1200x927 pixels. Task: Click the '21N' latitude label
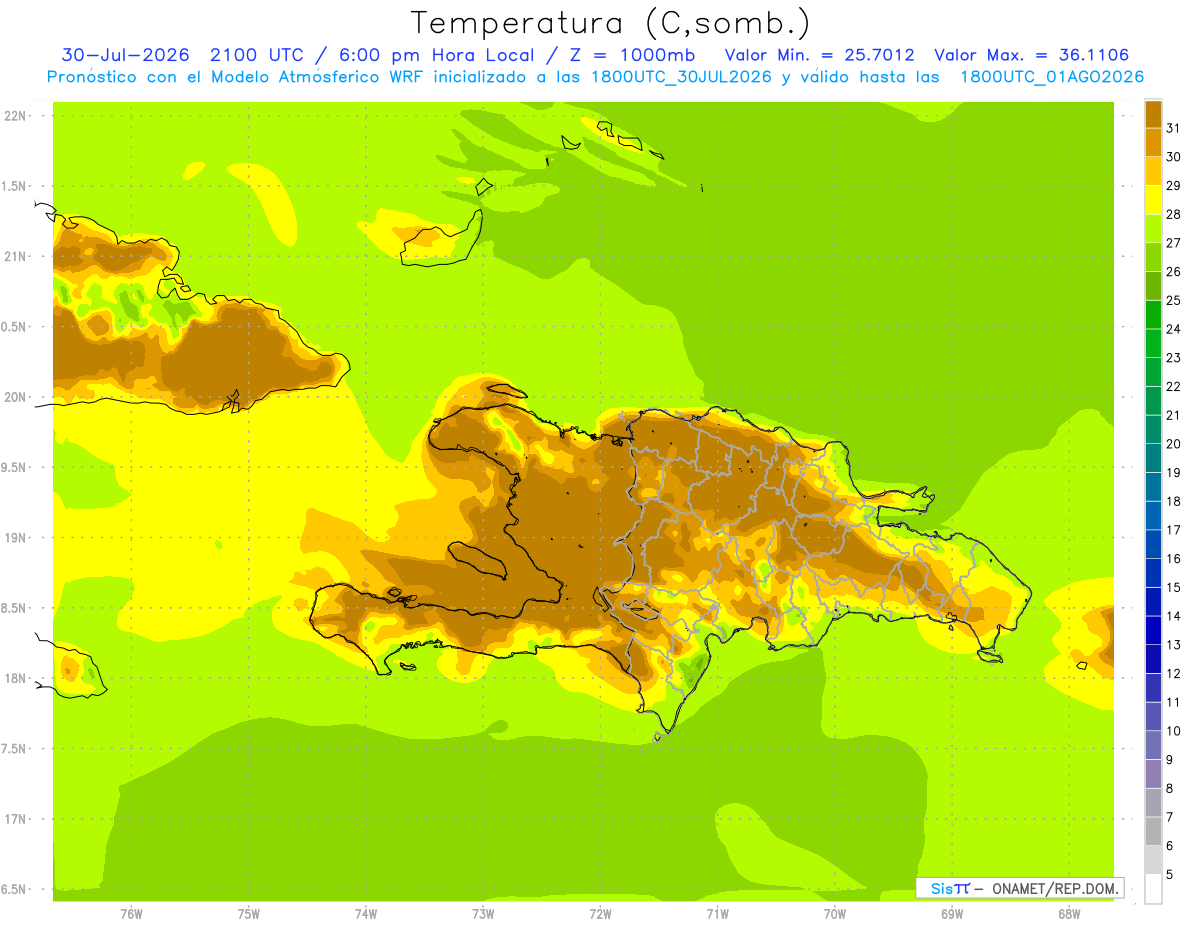tap(16, 256)
